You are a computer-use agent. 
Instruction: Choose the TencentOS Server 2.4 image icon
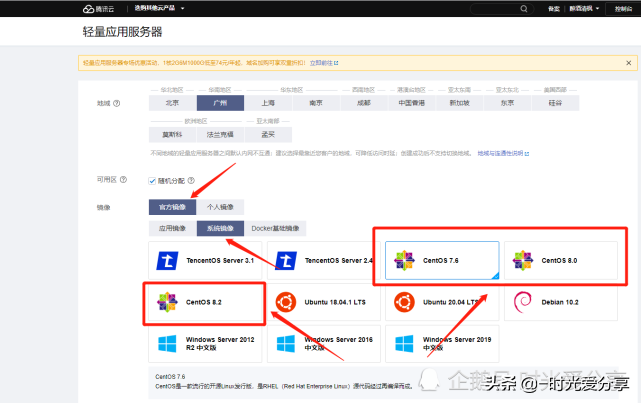coord(286,260)
